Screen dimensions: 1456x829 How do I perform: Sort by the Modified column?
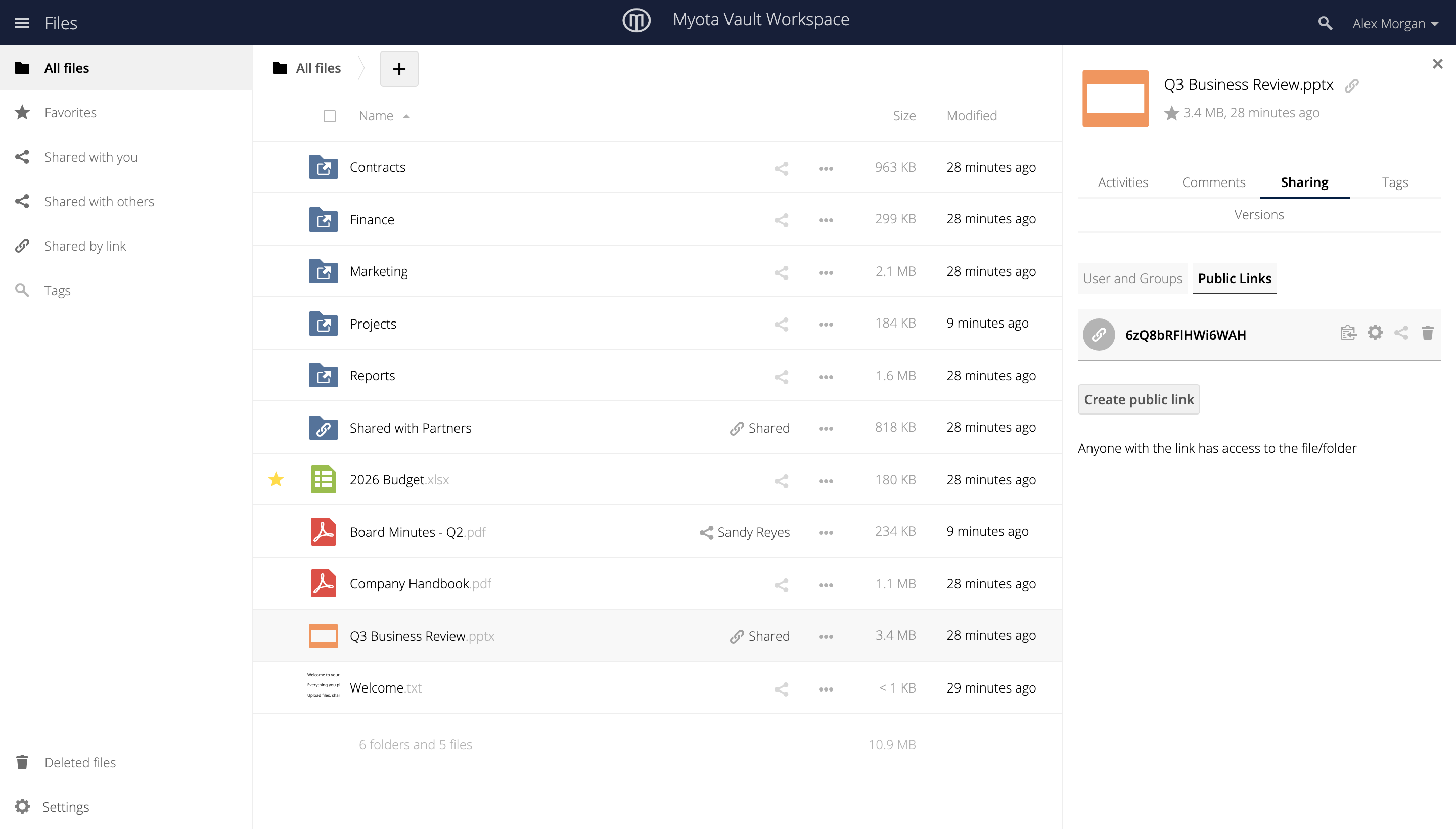(x=972, y=116)
